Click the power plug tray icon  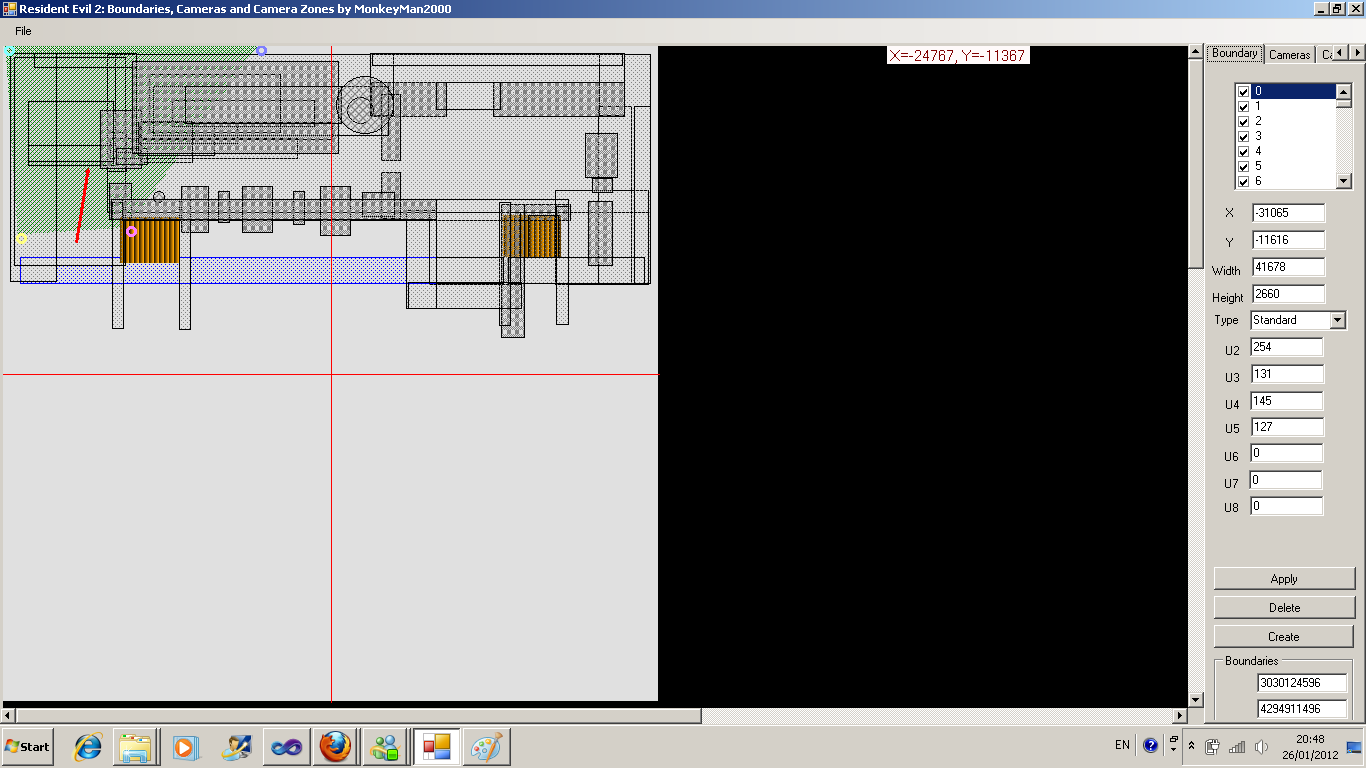(1212, 746)
